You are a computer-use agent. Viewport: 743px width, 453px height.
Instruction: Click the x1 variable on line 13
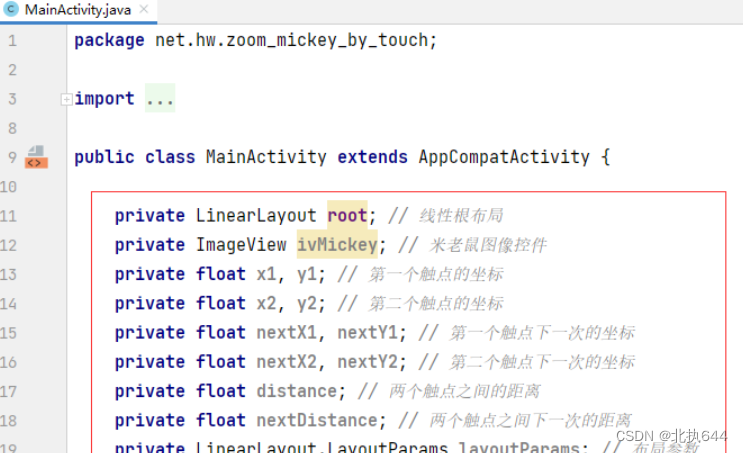pyautogui.click(x=266, y=274)
